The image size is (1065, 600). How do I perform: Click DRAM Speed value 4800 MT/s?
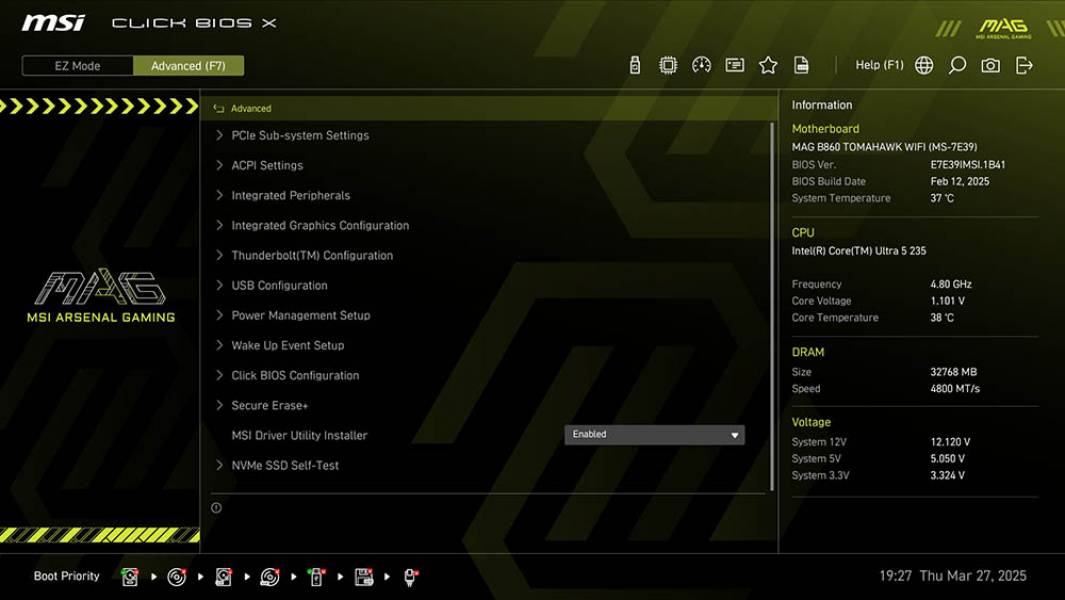(x=955, y=389)
